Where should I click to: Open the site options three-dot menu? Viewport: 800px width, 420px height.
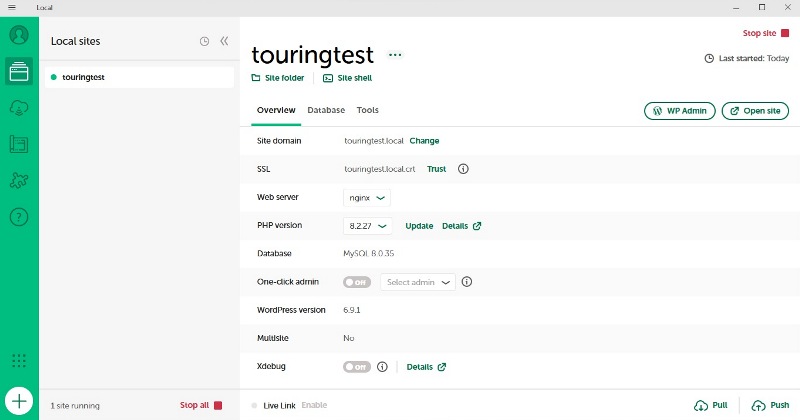(x=395, y=55)
